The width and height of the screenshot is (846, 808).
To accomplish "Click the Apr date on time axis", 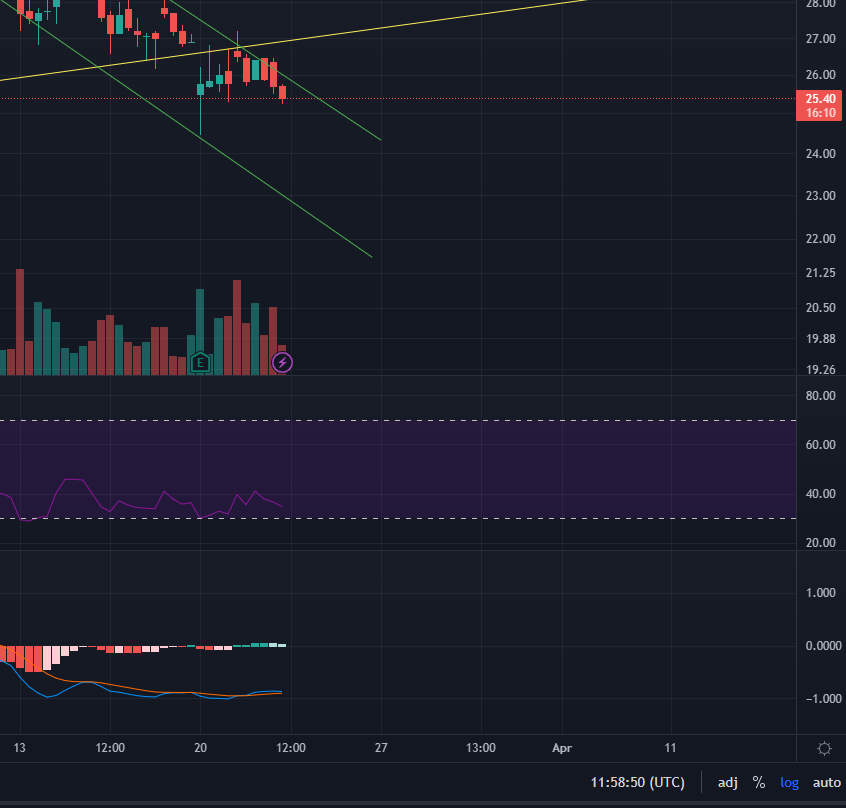I will [x=561, y=747].
